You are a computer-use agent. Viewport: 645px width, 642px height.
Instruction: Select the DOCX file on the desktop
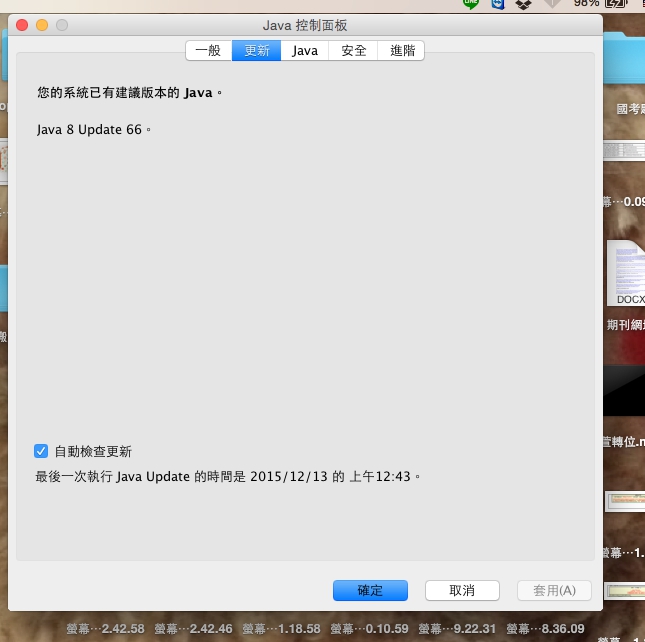pos(626,273)
